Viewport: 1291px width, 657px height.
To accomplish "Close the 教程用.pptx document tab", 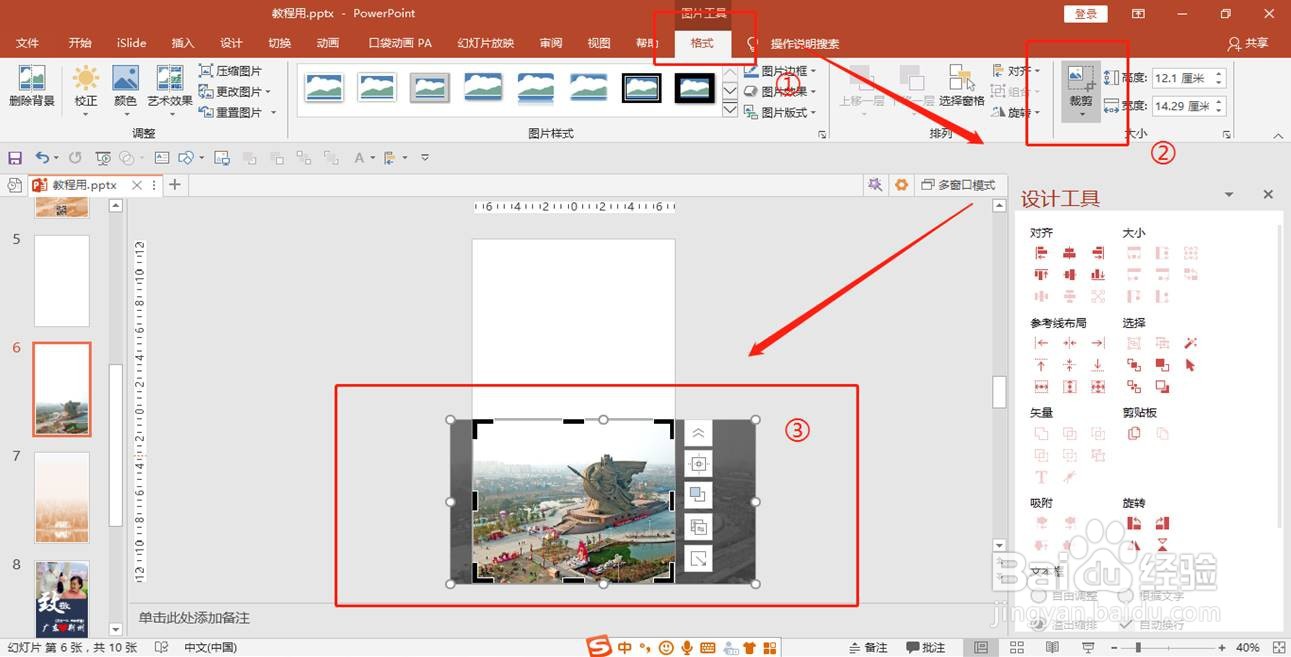I will tap(138, 185).
